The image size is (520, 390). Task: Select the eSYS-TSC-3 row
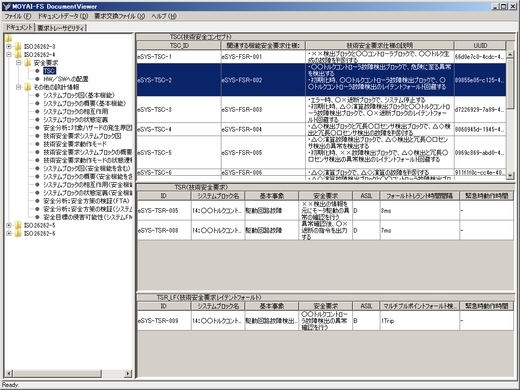[321, 110]
